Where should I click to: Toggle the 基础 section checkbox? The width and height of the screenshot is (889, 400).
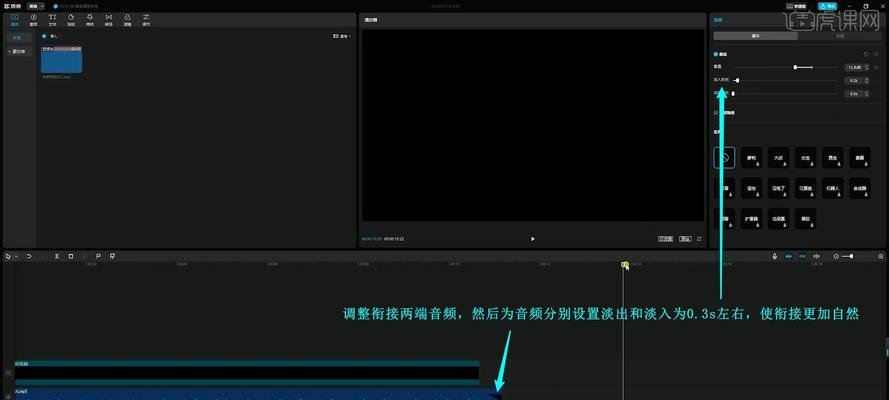click(x=716, y=54)
